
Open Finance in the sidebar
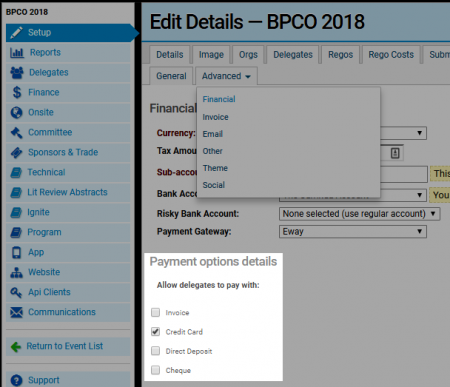[x=68, y=92]
